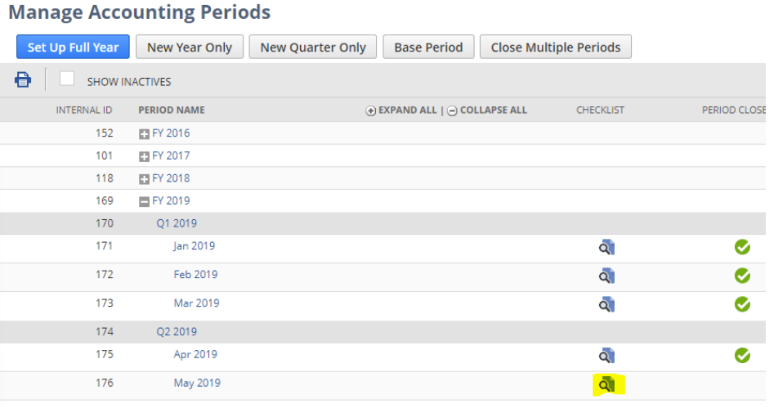Click the print icon
Screen dimensions: 768x407
click(22, 80)
